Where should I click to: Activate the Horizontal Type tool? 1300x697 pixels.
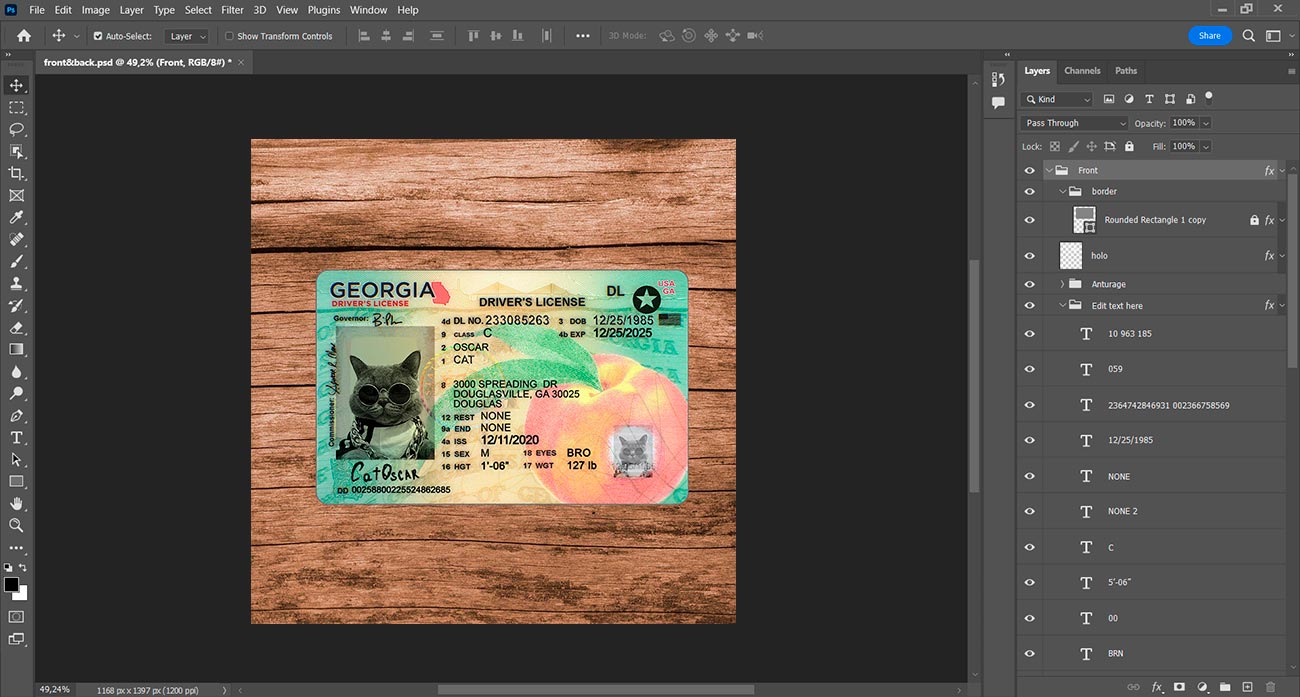(x=17, y=437)
